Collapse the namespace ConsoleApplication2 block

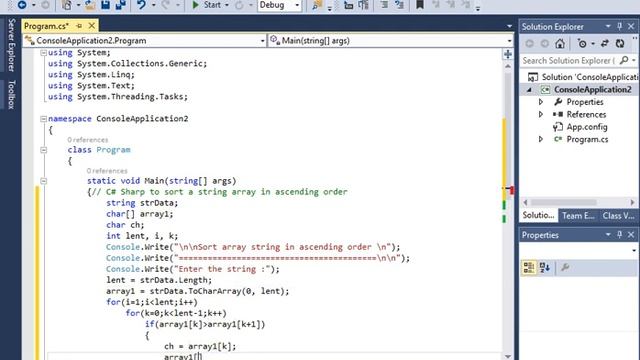tap(43, 119)
